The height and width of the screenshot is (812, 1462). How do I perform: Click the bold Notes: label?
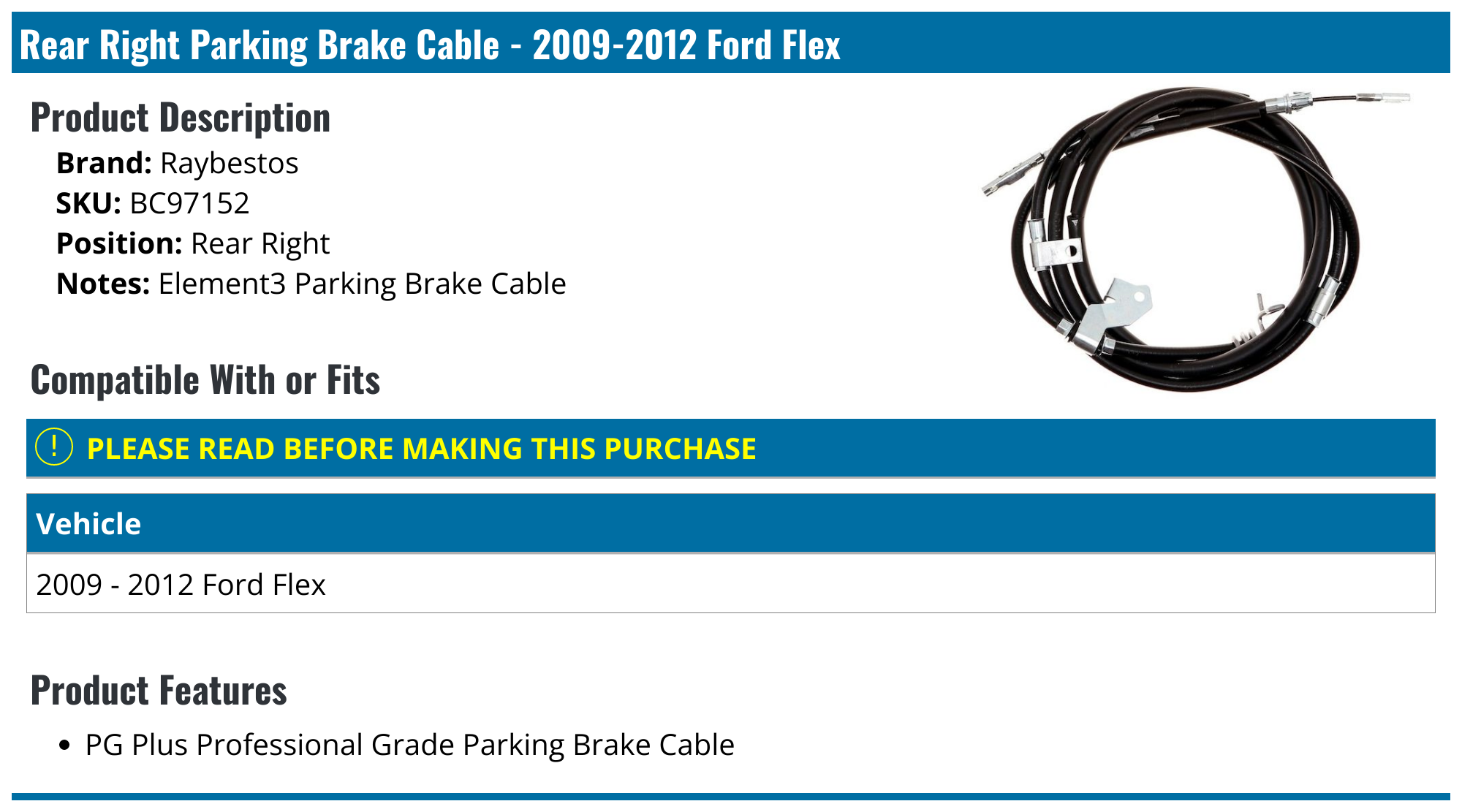coord(103,284)
